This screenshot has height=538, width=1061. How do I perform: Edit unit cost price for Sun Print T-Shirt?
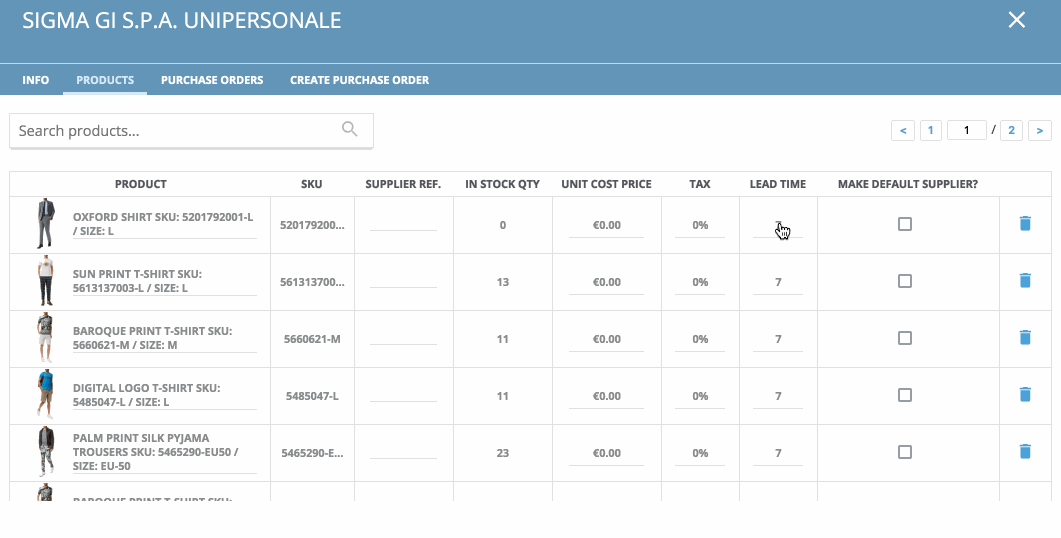click(x=606, y=282)
